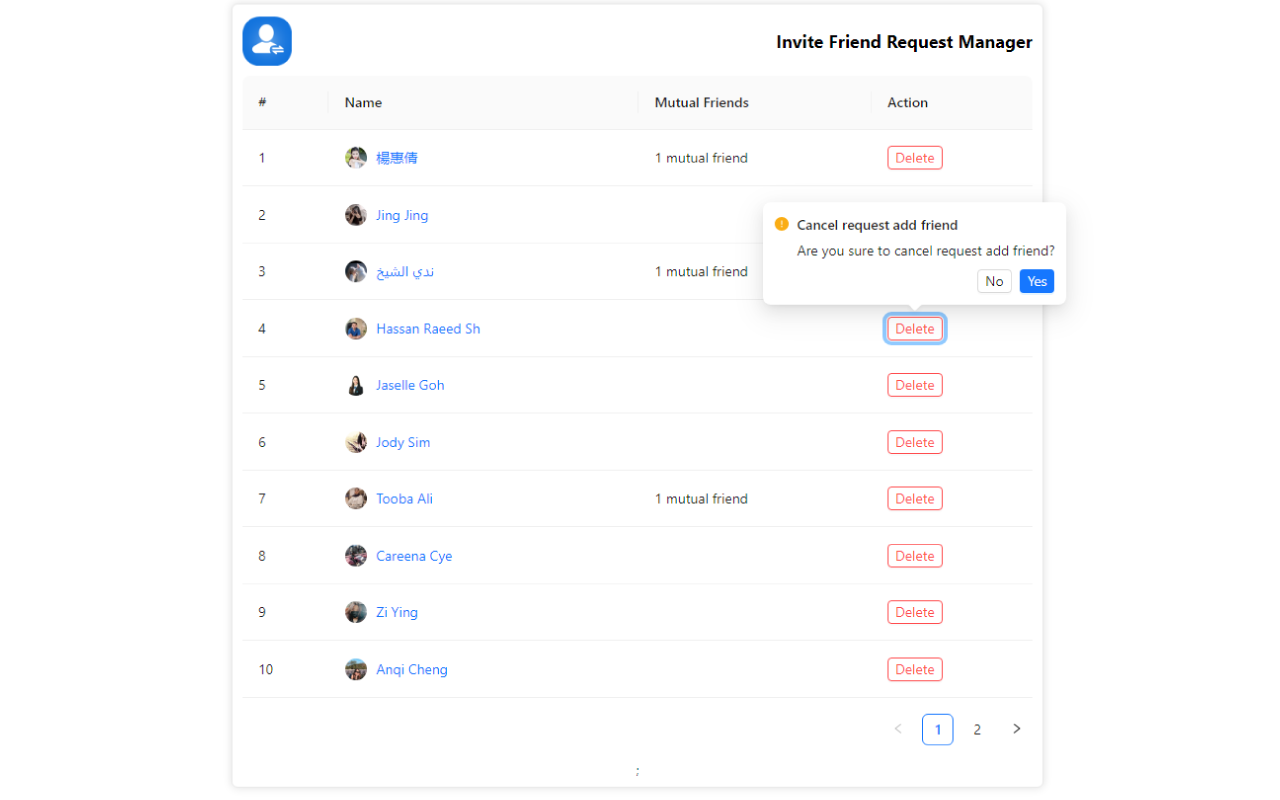Click the Jing Jing name link
This screenshot has height=800, width=1280.
point(402,214)
